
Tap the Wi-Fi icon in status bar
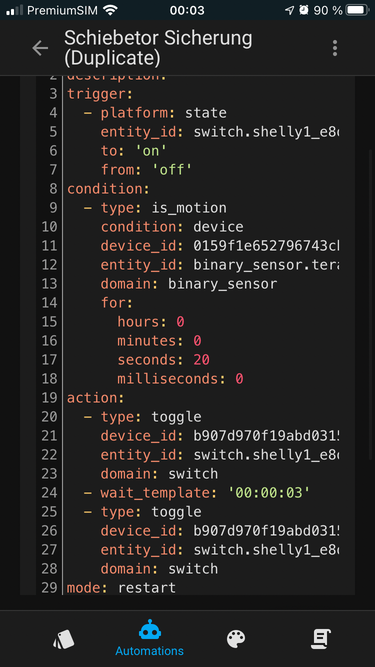[110, 10]
